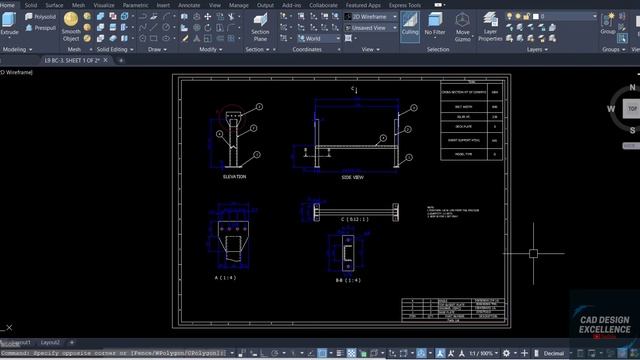Select the Rectangle tool in Draw panel
This screenshot has width=640, height=360.
153,38
